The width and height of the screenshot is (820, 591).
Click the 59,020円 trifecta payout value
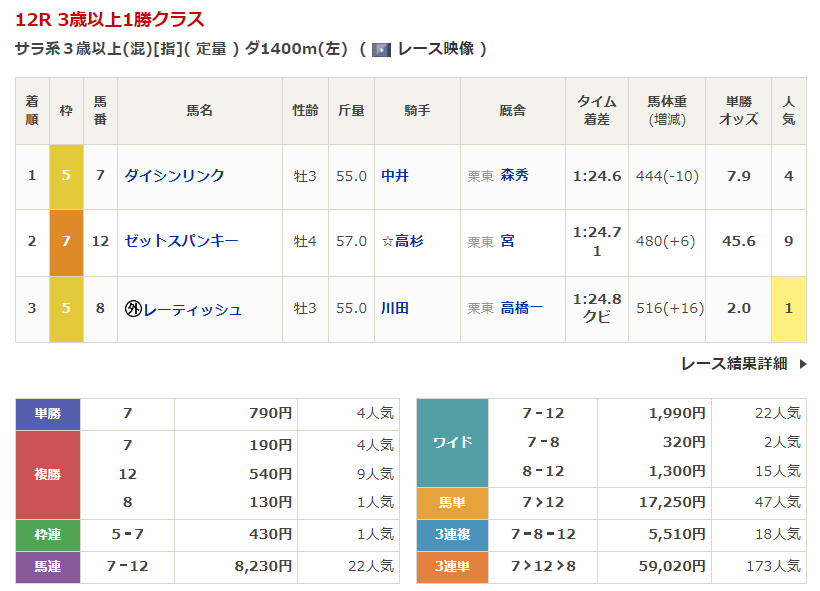tap(672, 566)
